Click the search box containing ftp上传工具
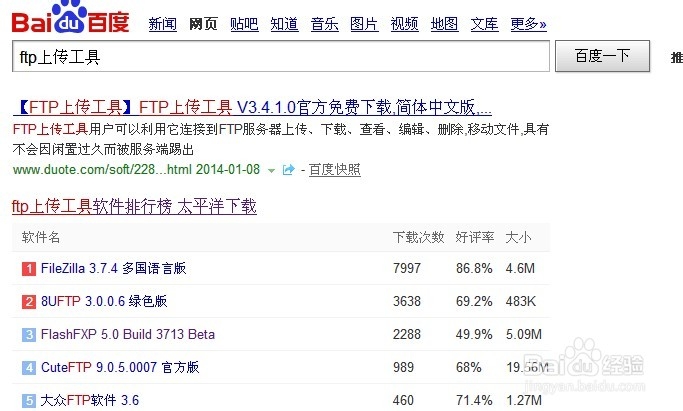Screen dimensions: 683x411 click(281, 56)
